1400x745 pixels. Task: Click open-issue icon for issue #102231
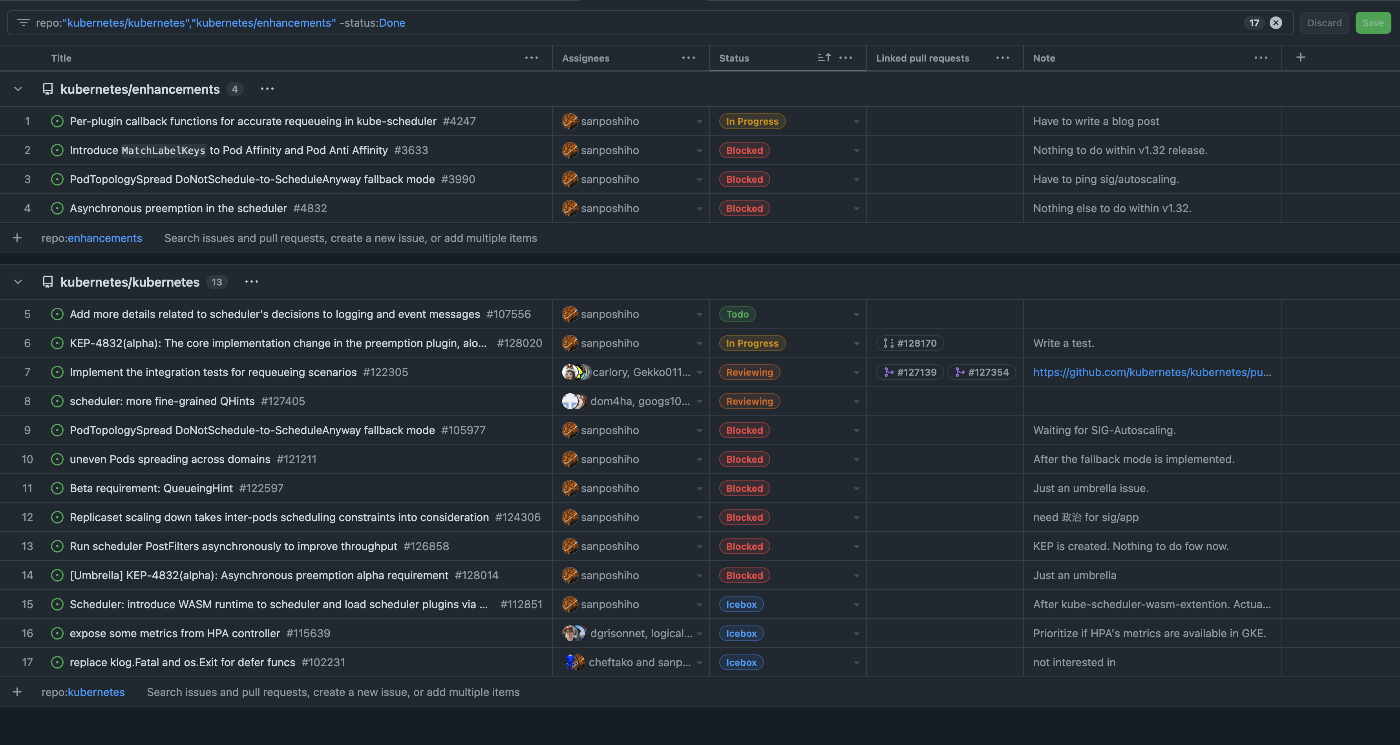(x=57, y=662)
